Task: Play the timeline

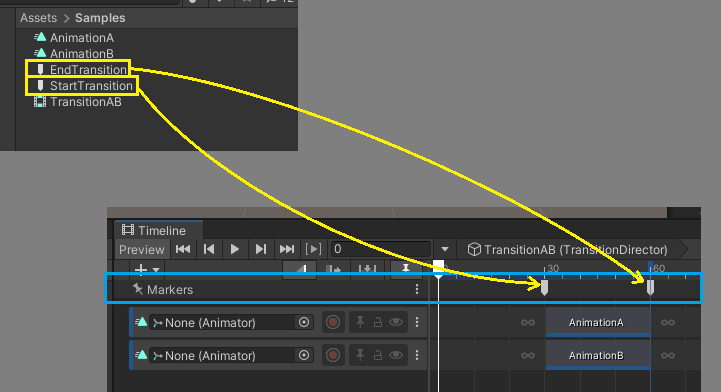Action: coord(235,249)
